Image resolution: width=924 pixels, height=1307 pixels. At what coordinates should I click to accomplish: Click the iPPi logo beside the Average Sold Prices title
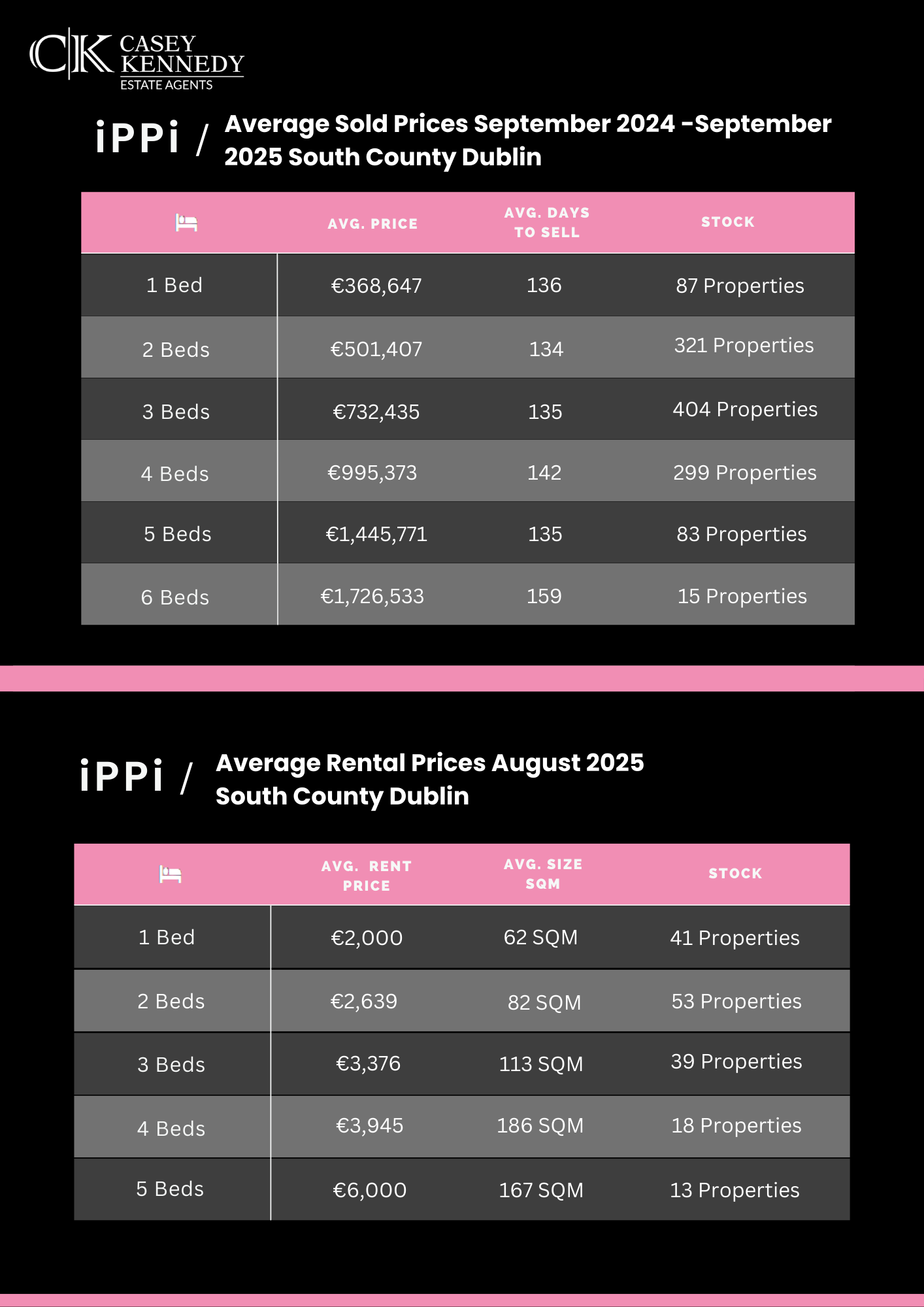(138, 139)
